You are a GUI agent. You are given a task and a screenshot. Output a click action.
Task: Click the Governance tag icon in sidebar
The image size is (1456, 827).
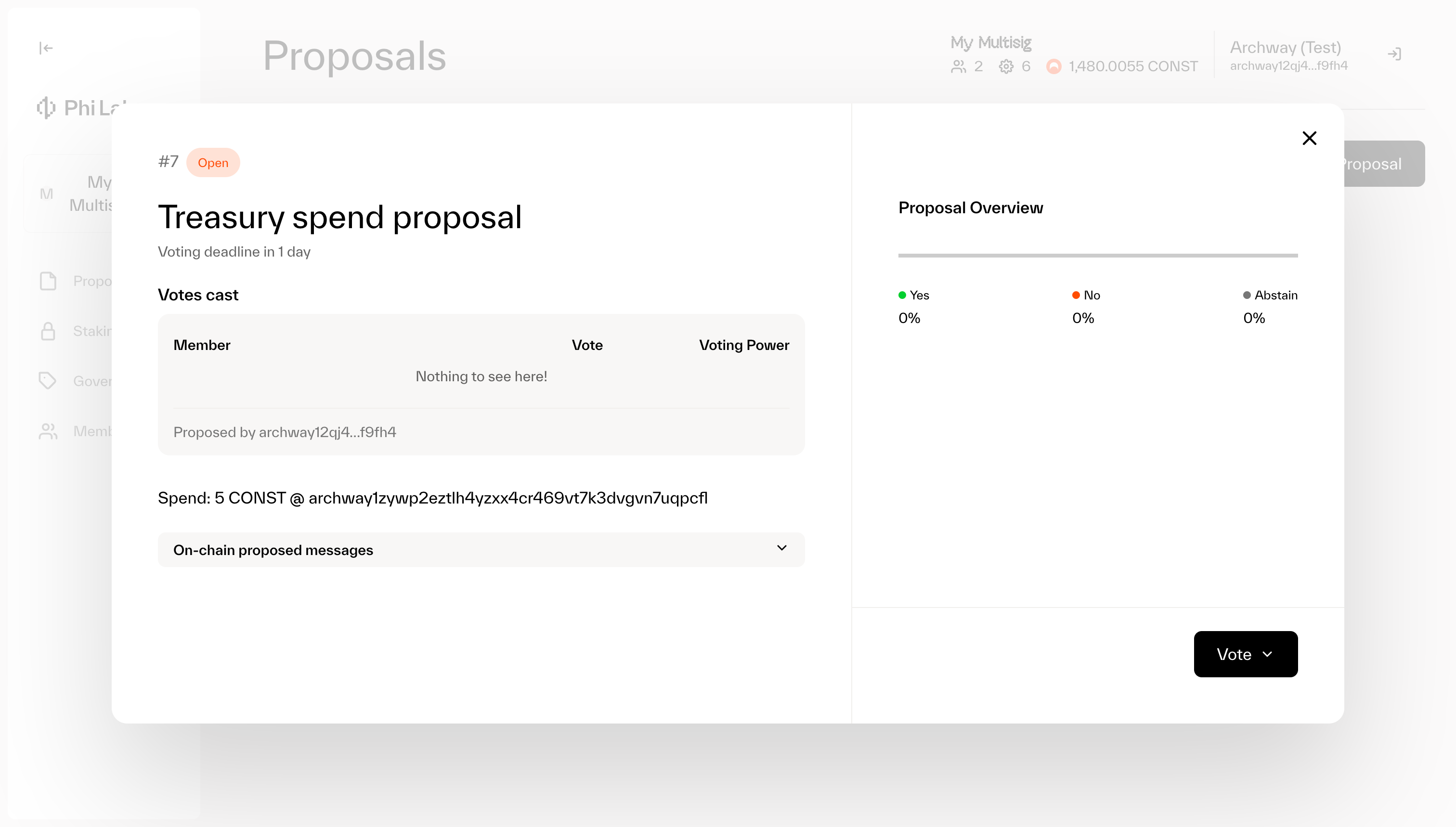(48, 381)
